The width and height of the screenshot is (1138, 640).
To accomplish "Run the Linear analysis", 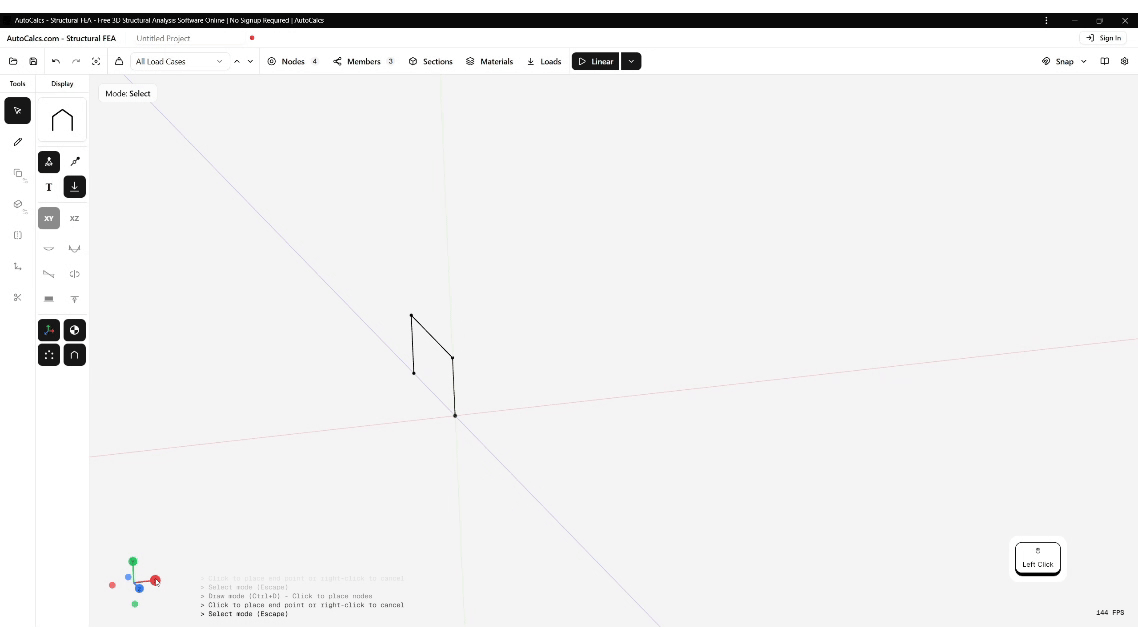I will click(x=595, y=61).
